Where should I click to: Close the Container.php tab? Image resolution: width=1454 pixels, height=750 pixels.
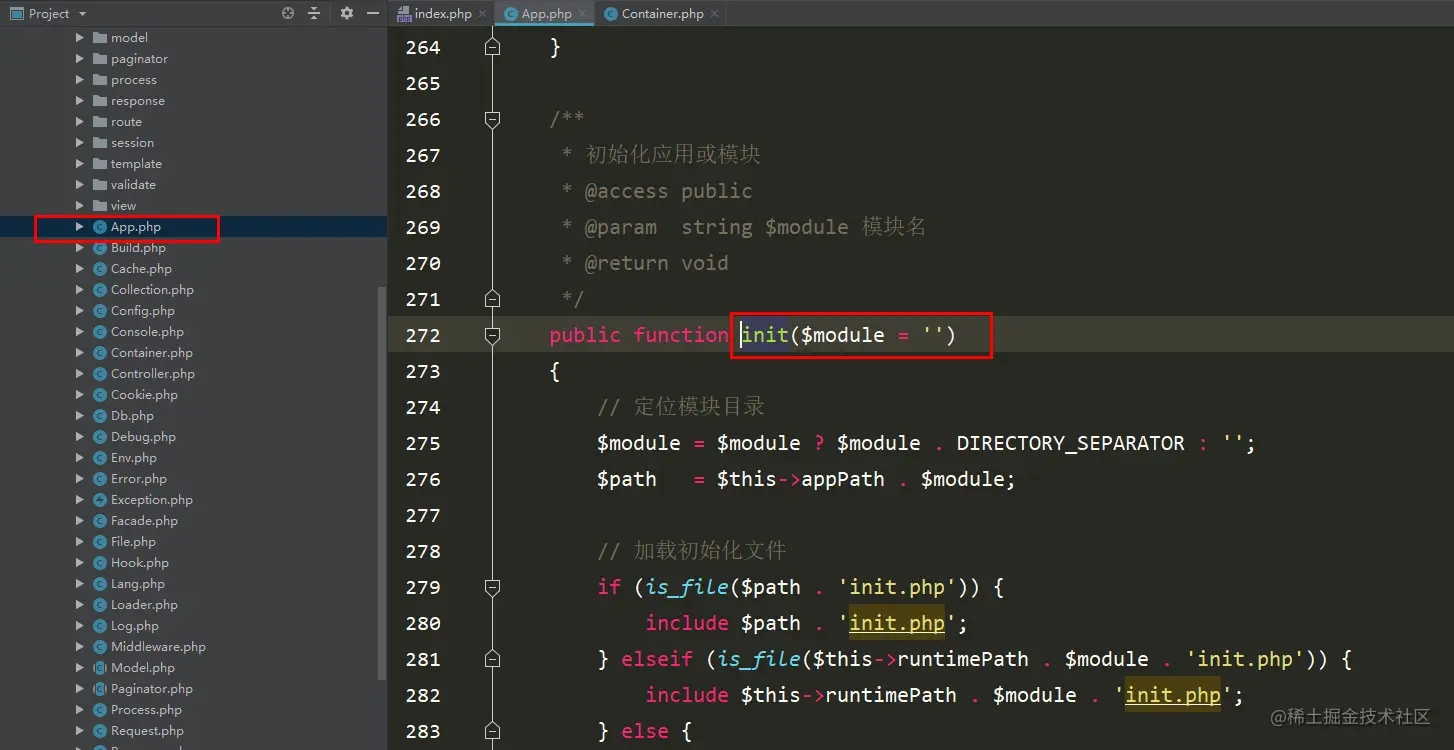click(x=714, y=14)
